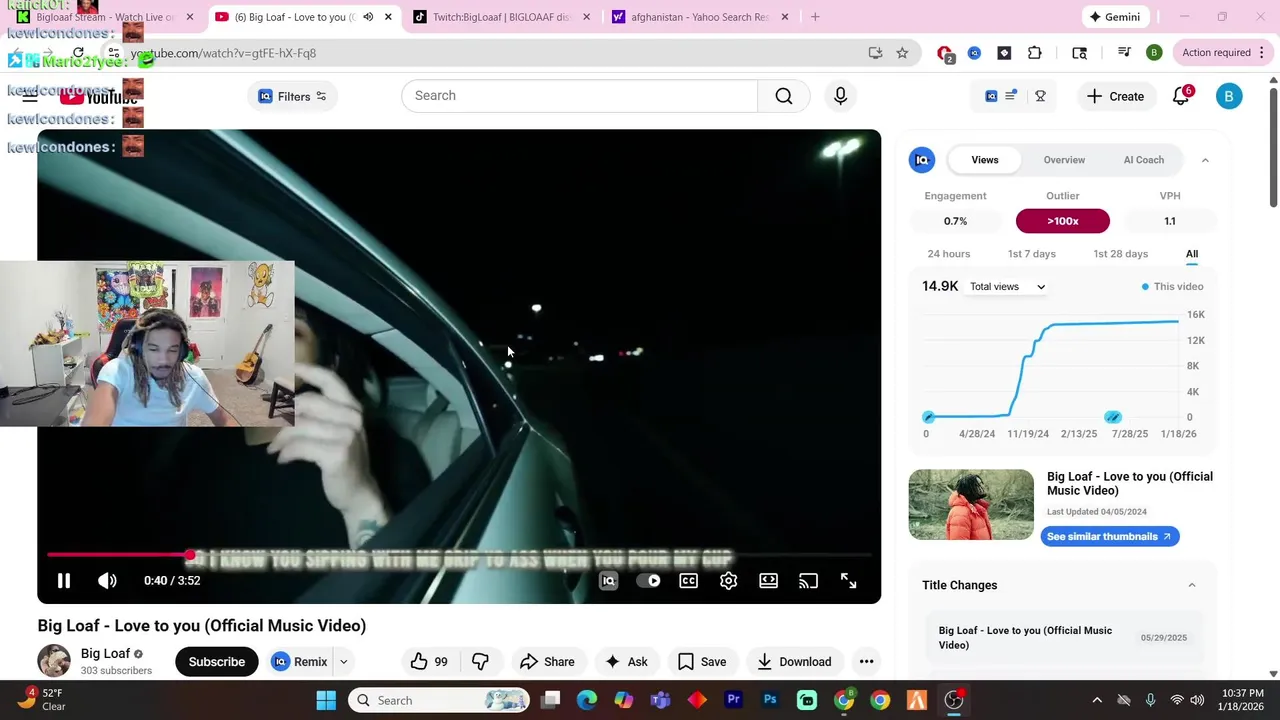Focus the YouTube search field
The image size is (1280, 720).
(x=580, y=96)
